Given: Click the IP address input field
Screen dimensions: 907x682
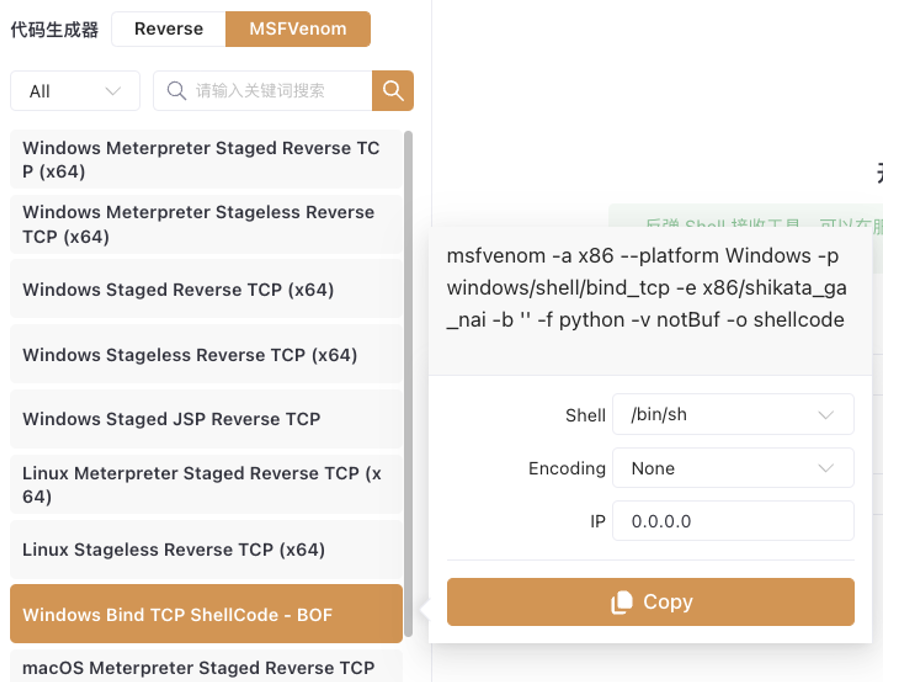Looking at the screenshot, I should 733,521.
